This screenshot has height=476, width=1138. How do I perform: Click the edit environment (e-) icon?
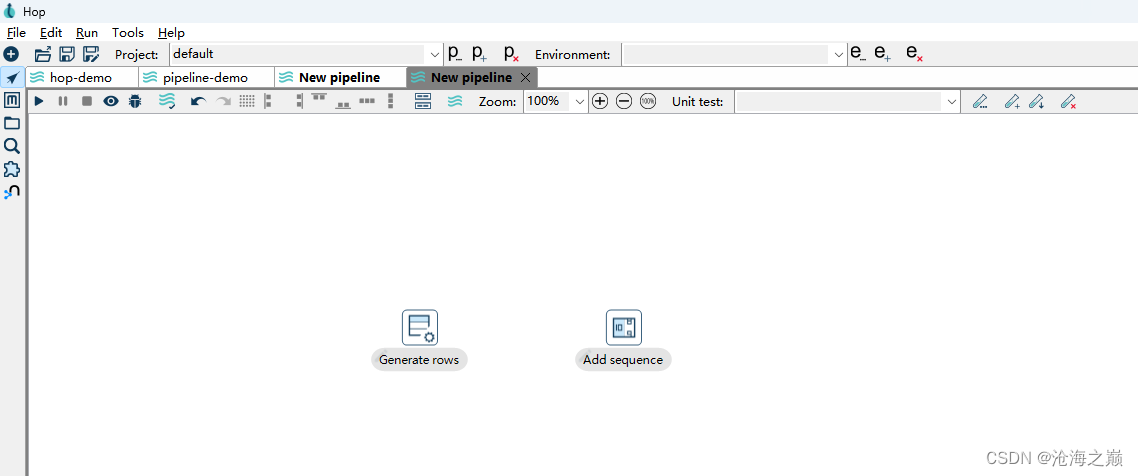coord(858,53)
